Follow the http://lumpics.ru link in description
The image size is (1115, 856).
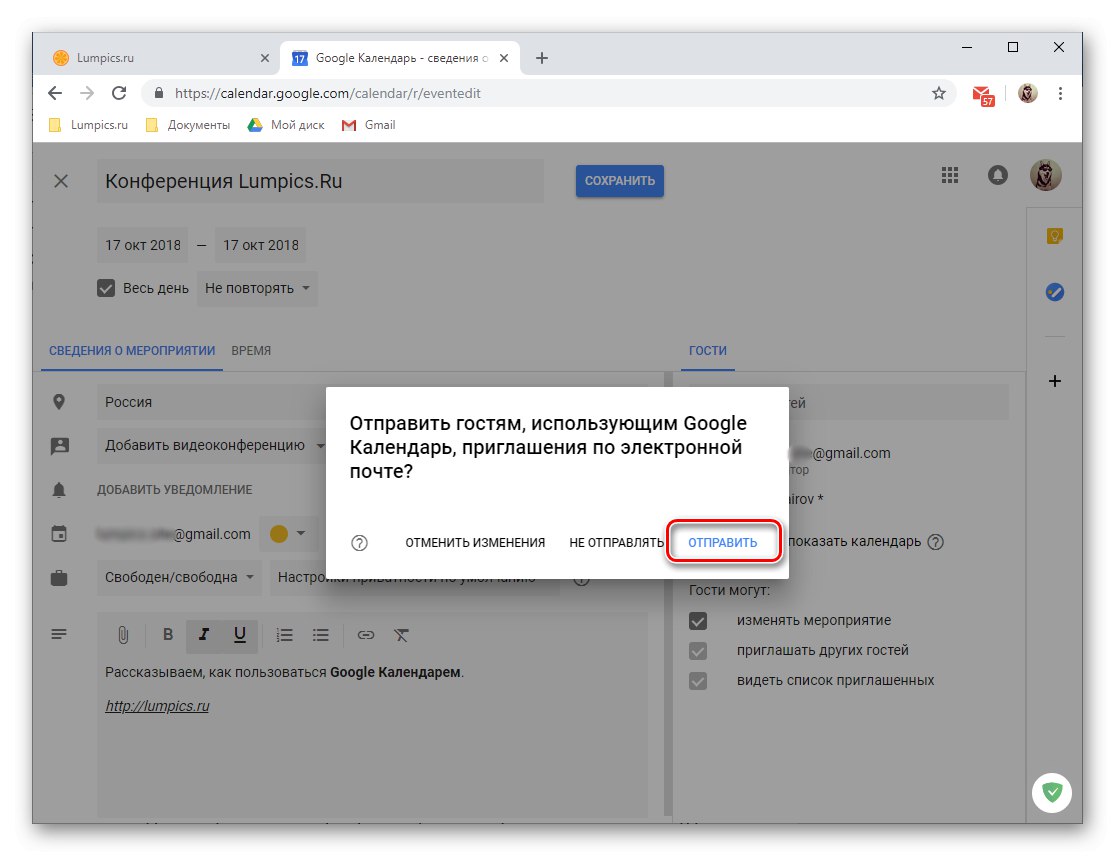point(157,705)
